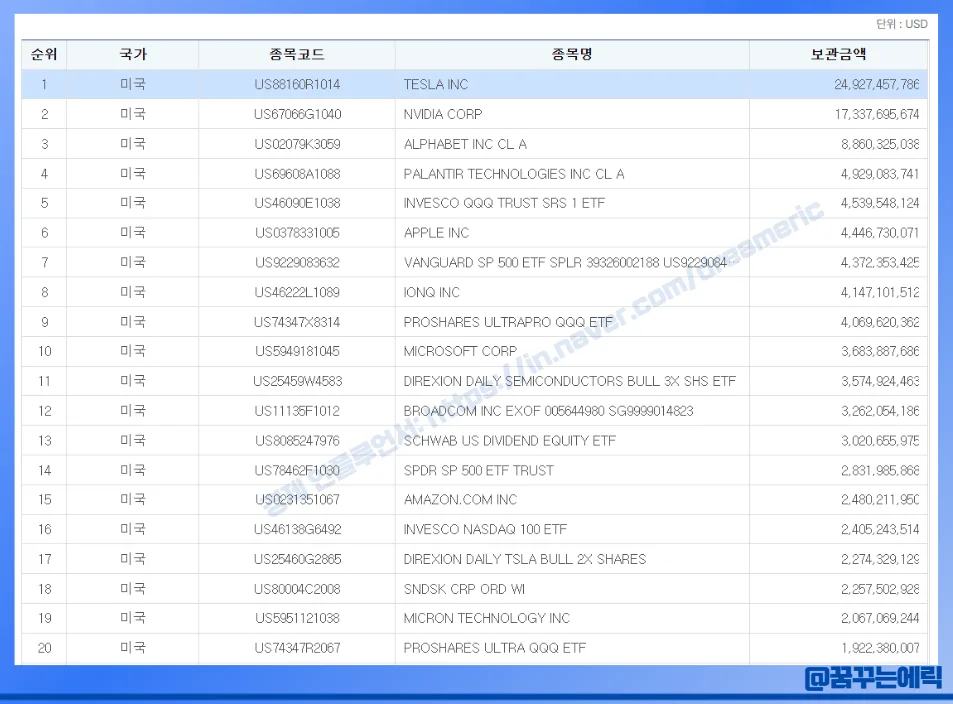Click stock code US8085247976
This screenshot has width=953, height=704.
click(x=297, y=441)
